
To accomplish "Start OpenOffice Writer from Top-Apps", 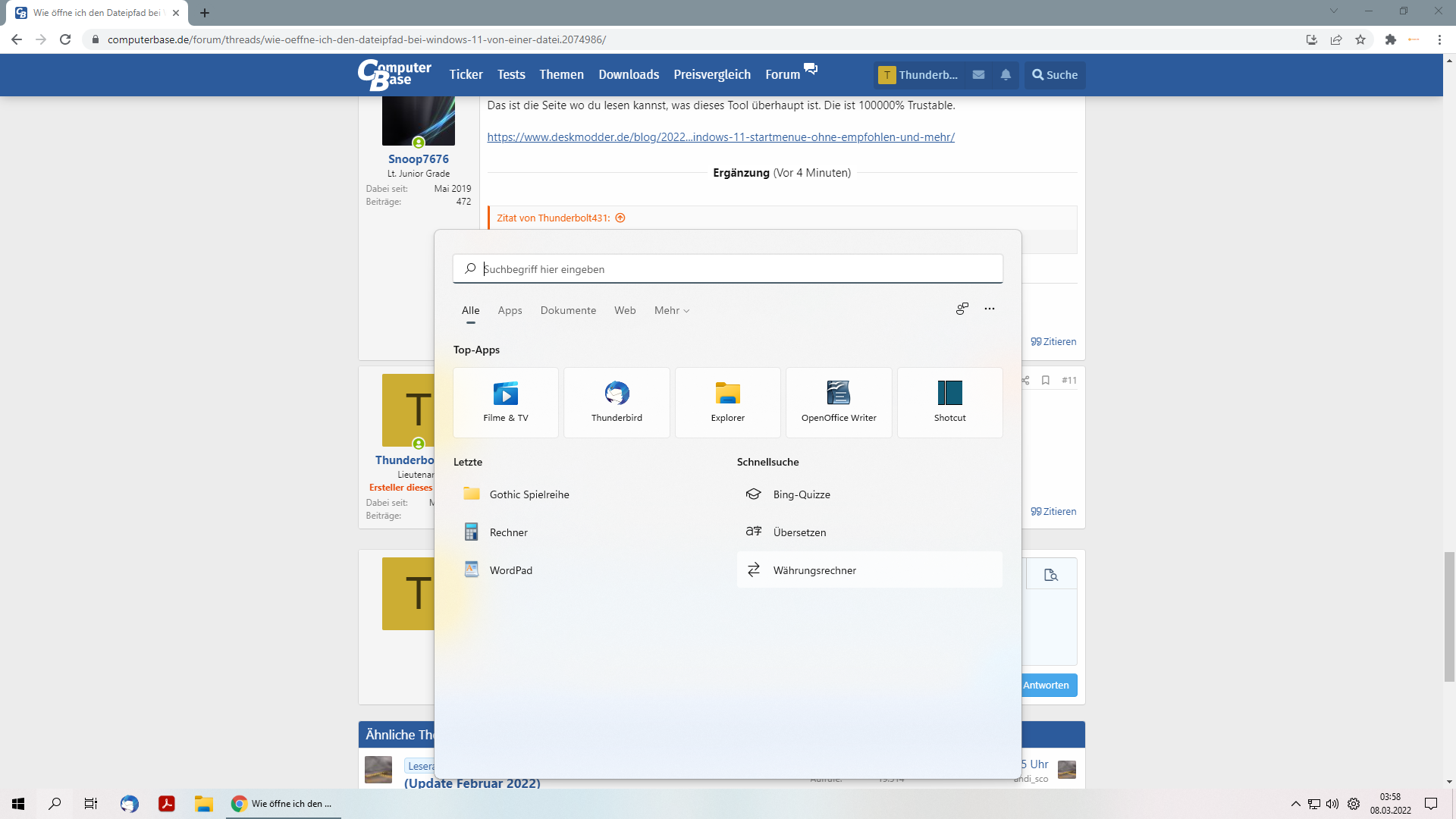I will point(839,402).
